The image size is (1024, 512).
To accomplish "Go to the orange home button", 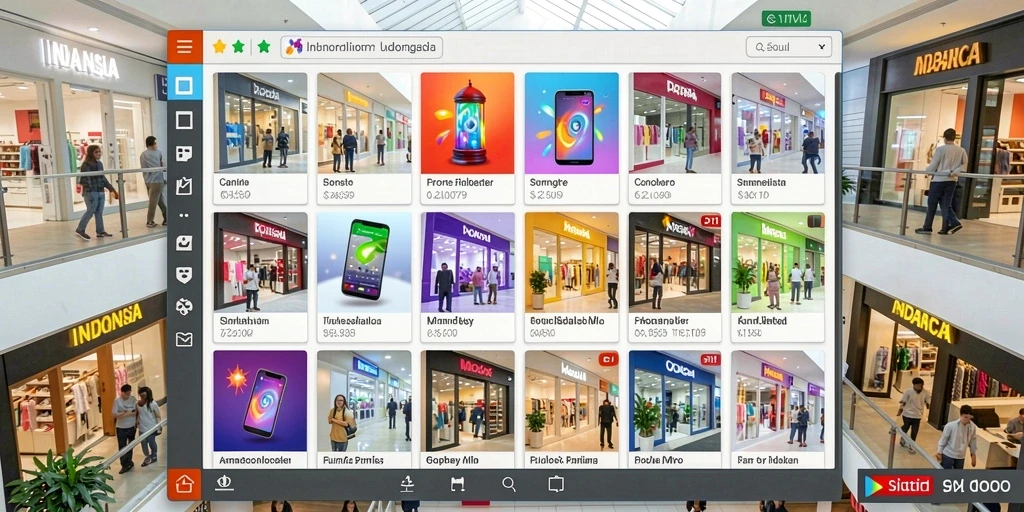I will [x=185, y=485].
